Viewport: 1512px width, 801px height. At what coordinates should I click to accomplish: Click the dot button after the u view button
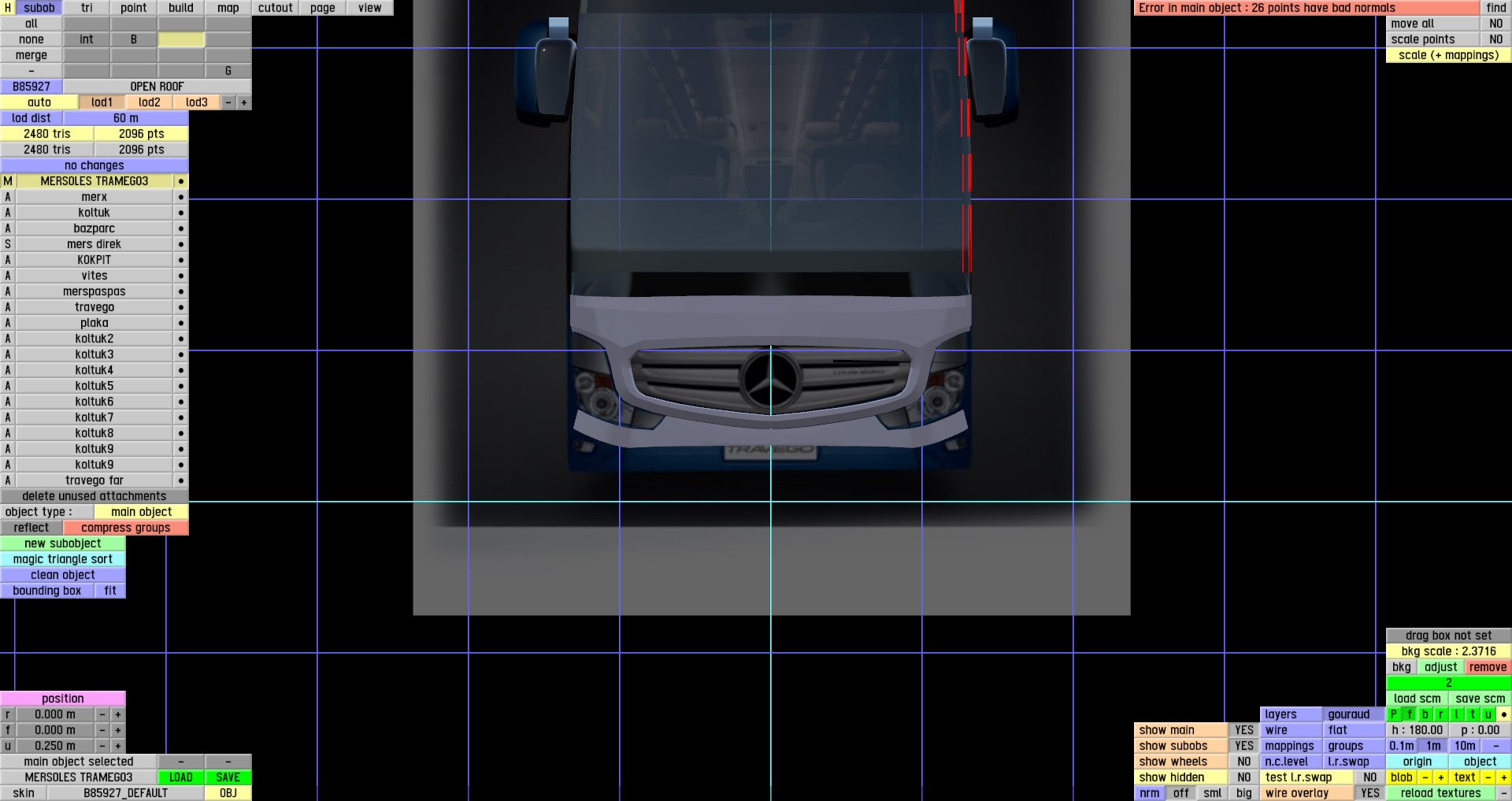(x=1504, y=714)
